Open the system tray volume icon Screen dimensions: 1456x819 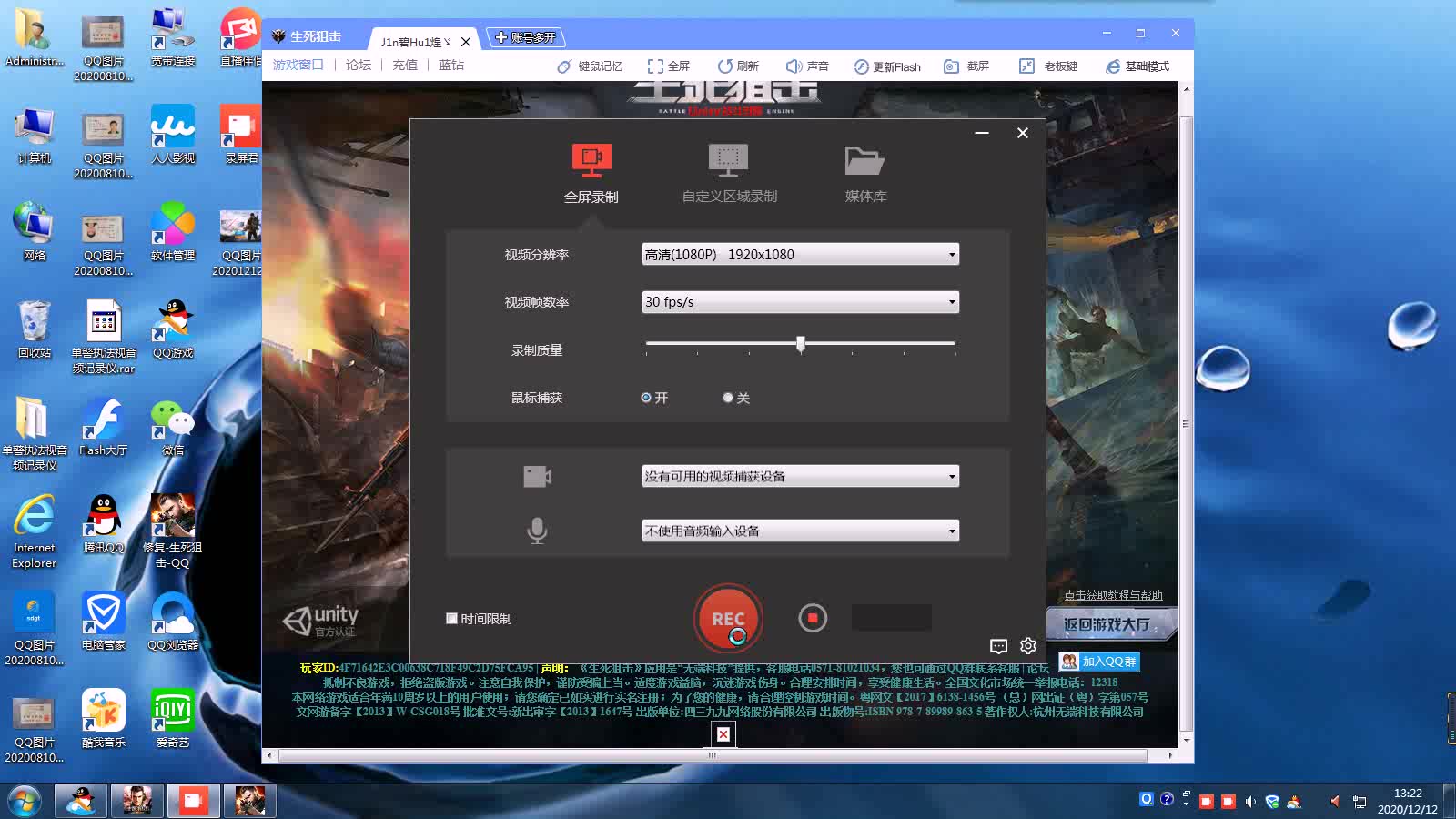[1250, 802]
